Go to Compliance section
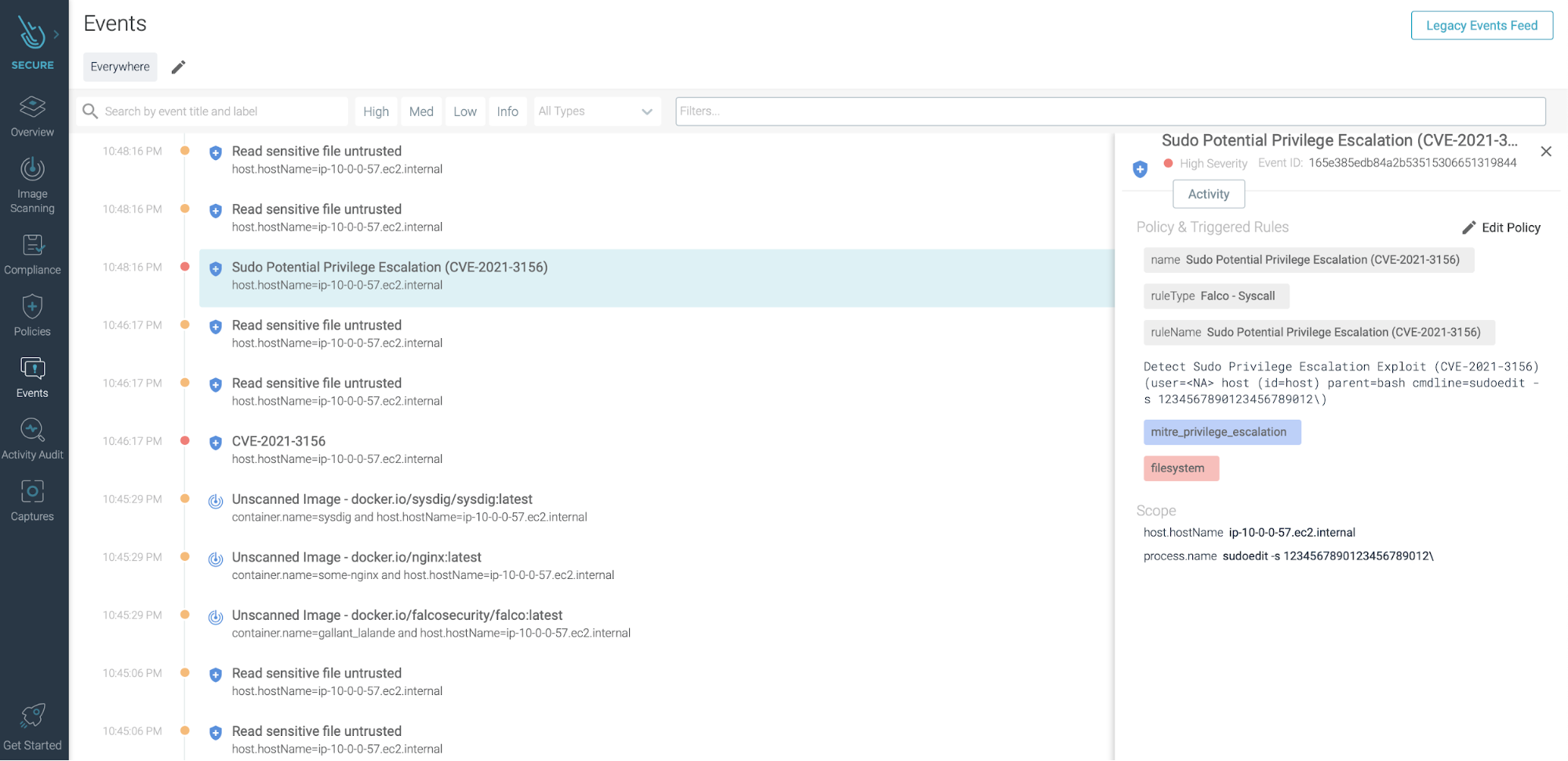The height and width of the screenshot is (761, 1568). [x=32, y=255]
